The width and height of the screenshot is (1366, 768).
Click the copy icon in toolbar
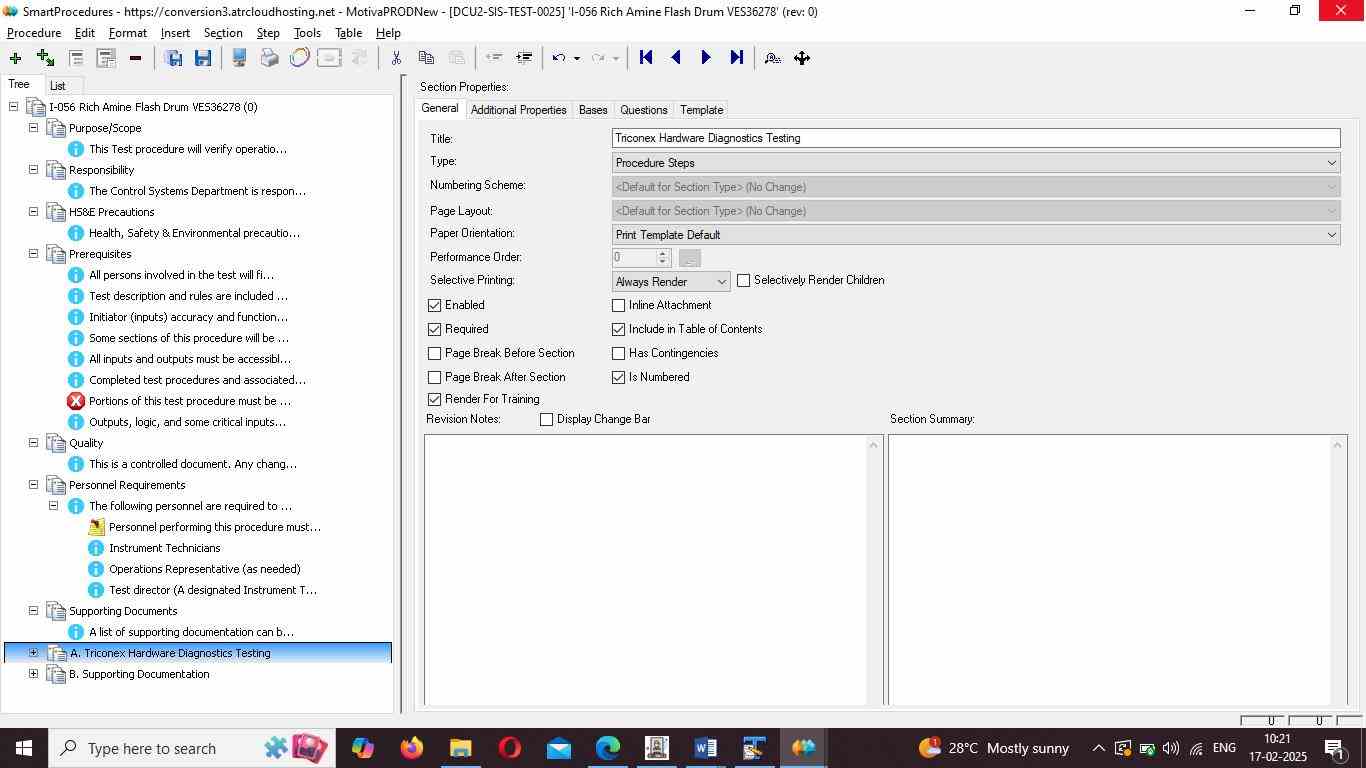pyautogui.click(x=426, y=58)
